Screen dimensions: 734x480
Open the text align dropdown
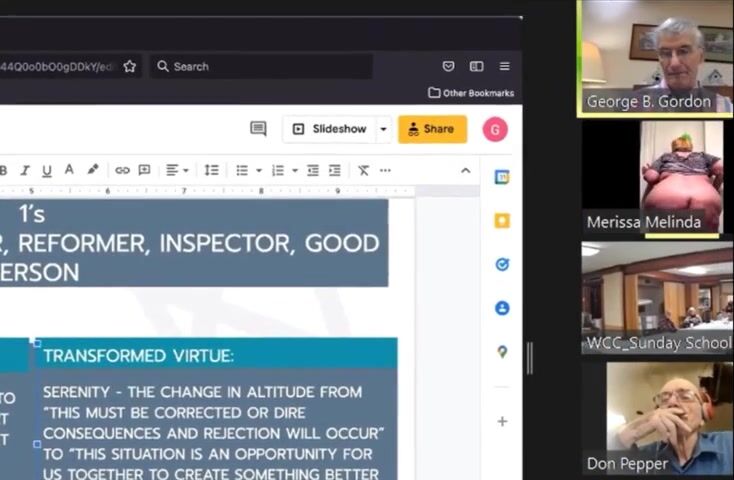click(x=177, y=171)
